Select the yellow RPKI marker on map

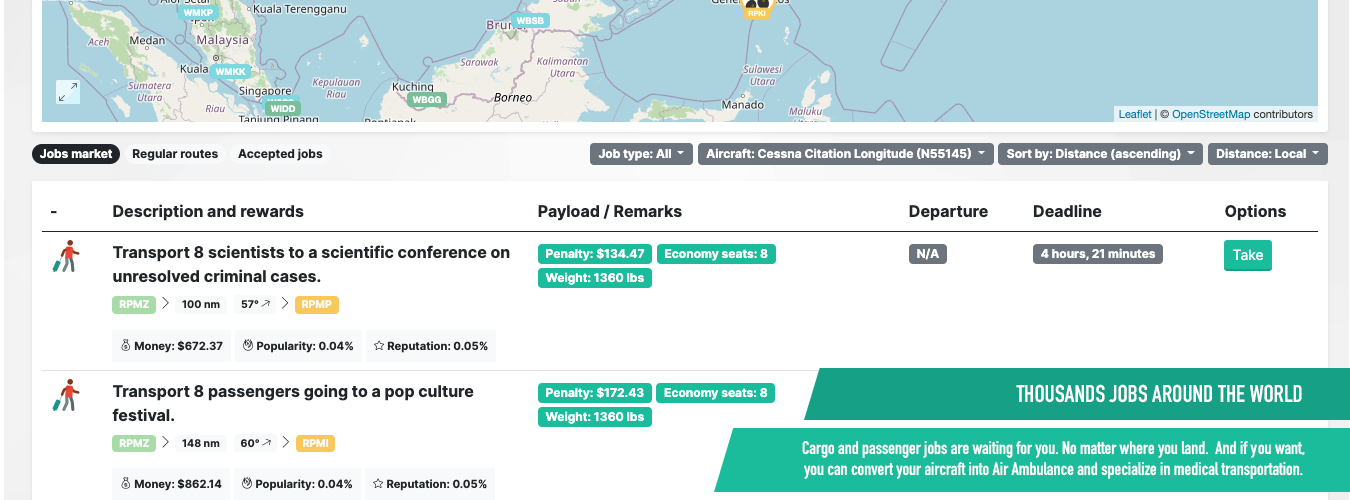click(757, 12)
